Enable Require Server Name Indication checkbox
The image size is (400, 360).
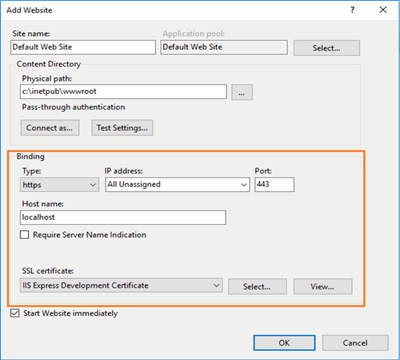point(24,235)
